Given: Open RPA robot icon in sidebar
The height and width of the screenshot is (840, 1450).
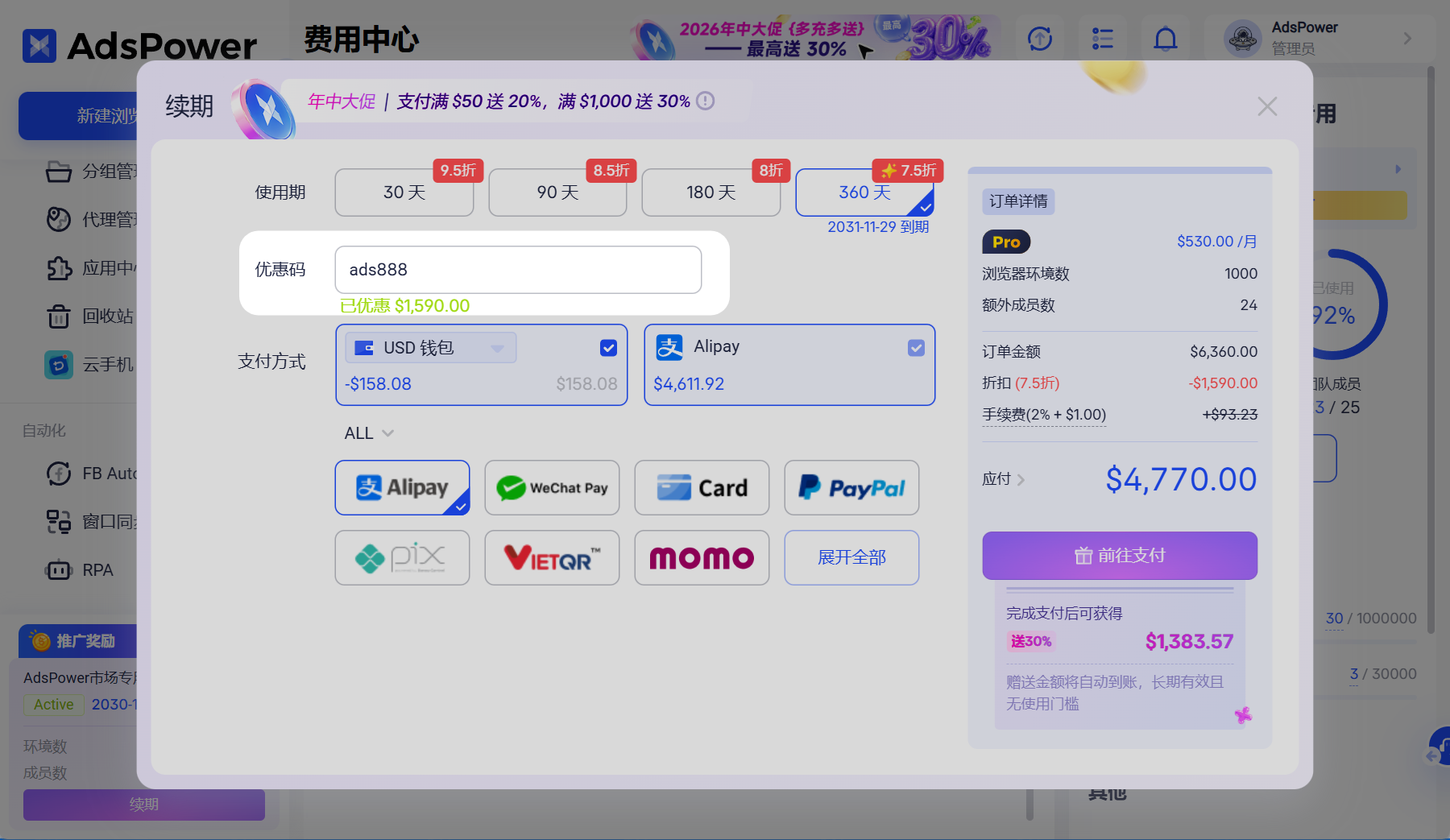Looking at the screenshot, I should coord(59,570).
